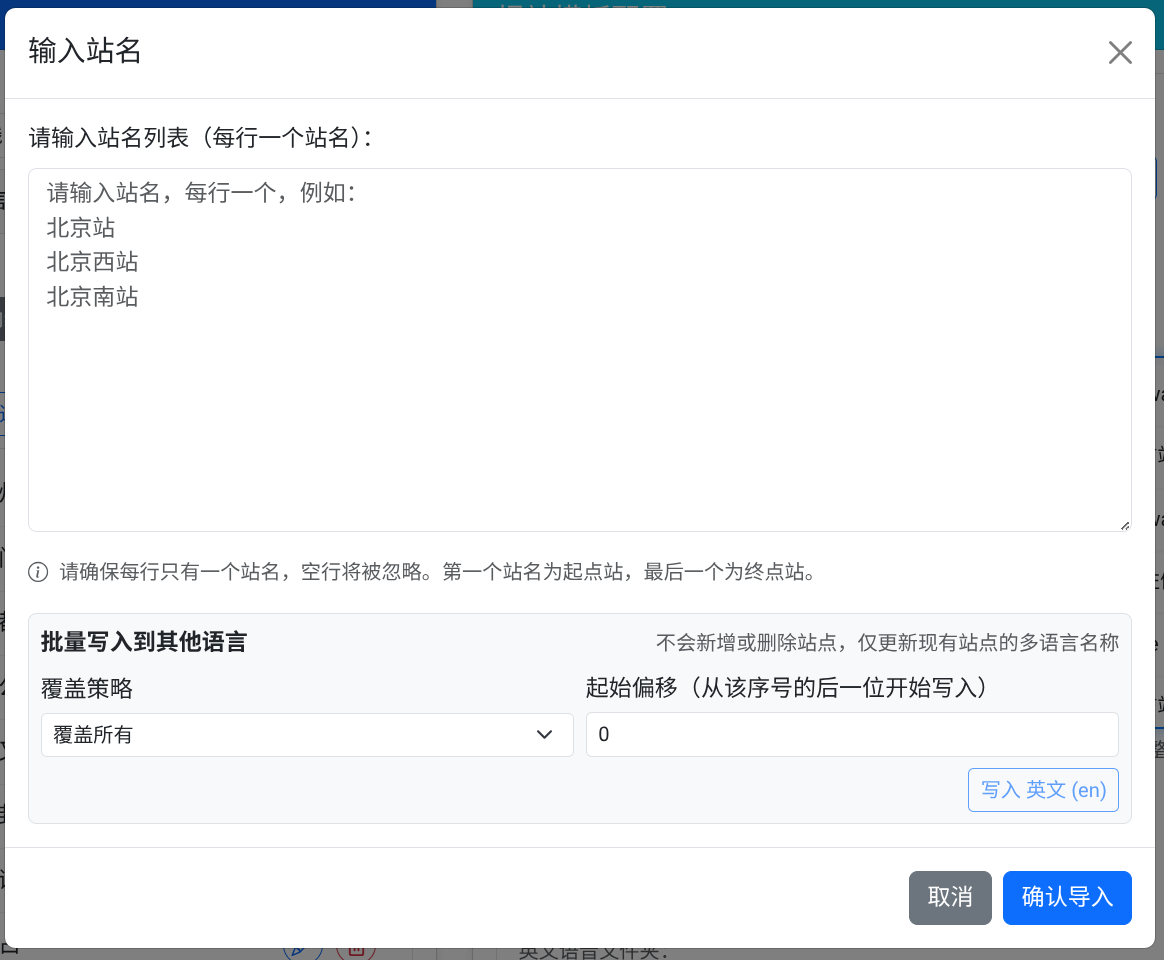
Task: Click the 写入 英文 (en) write button
Action: [x=1043, y=789]
